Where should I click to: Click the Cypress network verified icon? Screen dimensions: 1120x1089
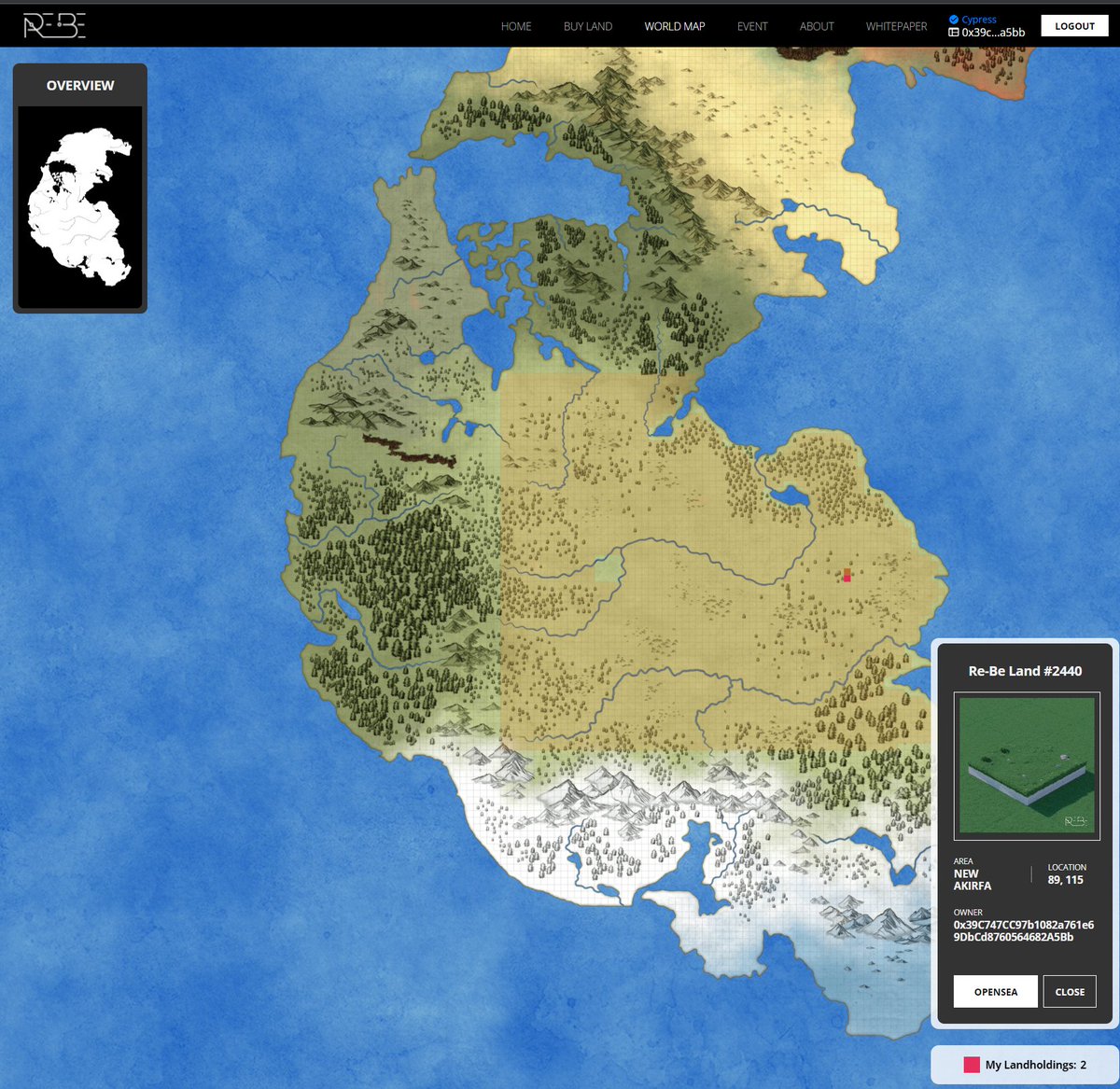(953, 20)
